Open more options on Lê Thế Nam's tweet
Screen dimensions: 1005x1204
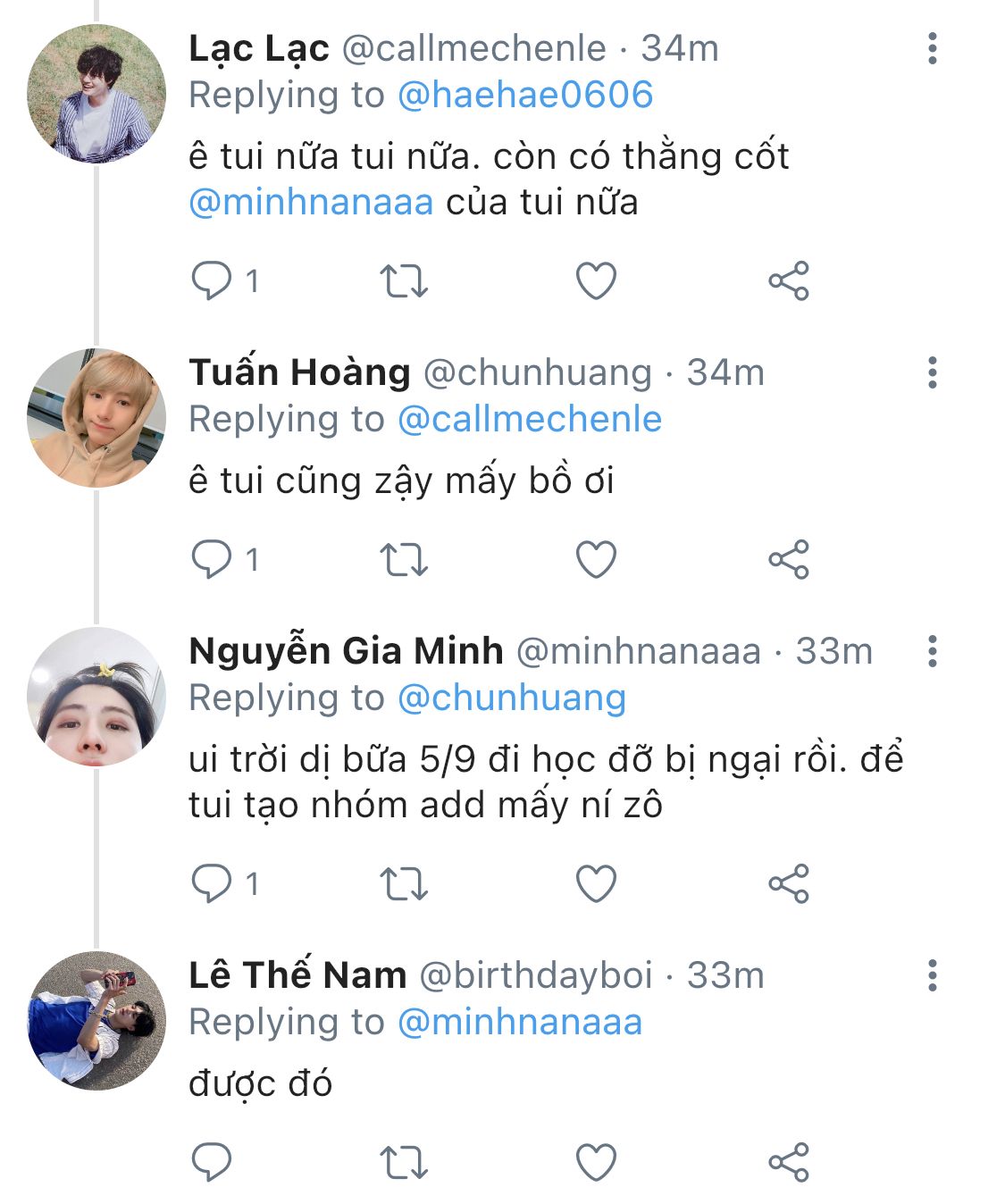click(x=932, y=975)
